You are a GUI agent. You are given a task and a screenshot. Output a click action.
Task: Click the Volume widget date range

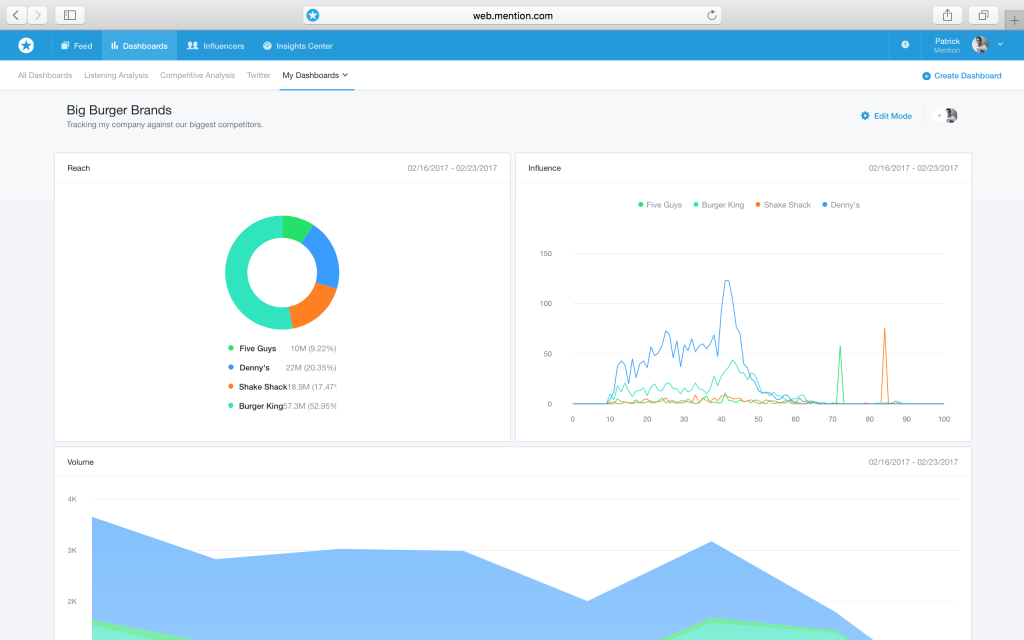pos(913,462)
